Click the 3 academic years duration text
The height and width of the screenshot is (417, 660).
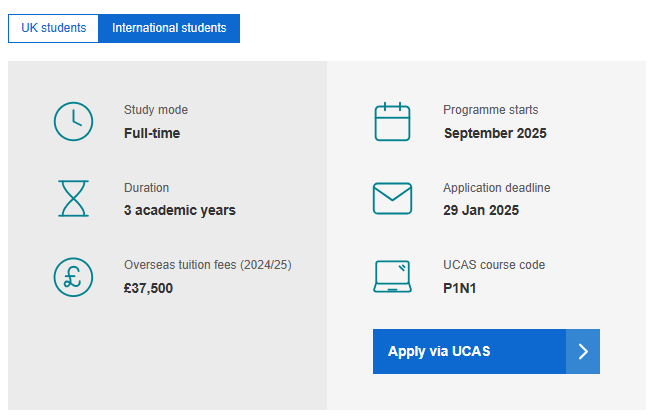tap(180, 210)
